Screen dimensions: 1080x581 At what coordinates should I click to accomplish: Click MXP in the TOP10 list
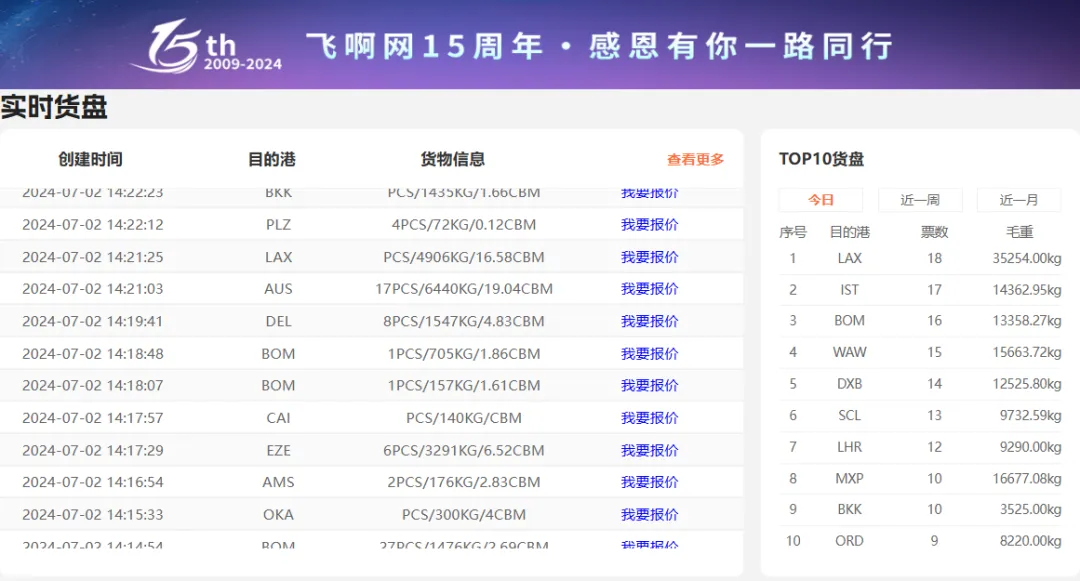tap(849, 478)
